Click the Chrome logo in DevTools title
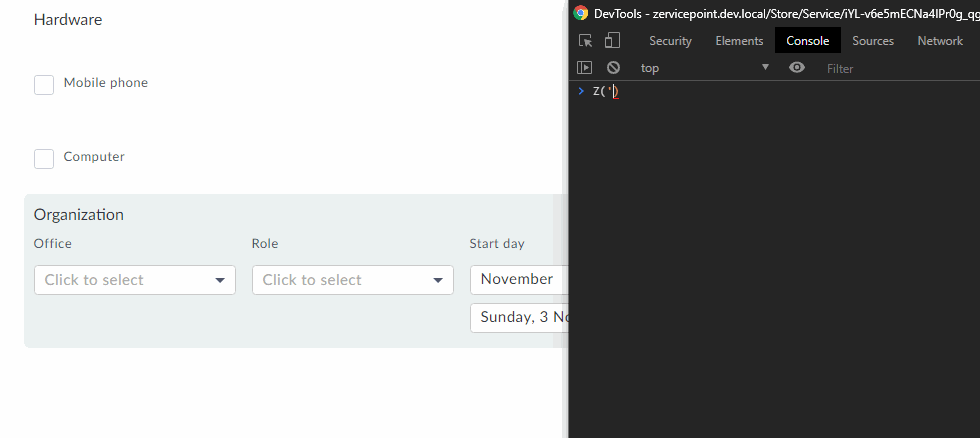 (581, 13)
